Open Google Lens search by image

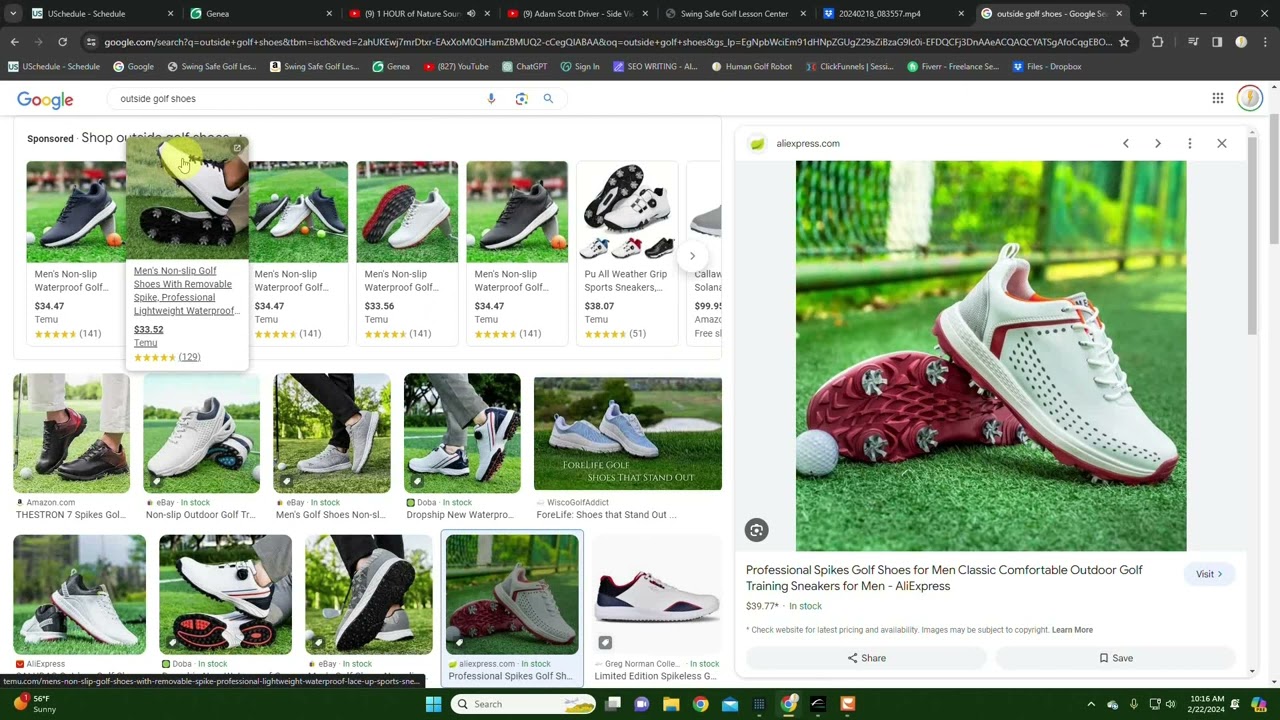[x=521, y=99]
